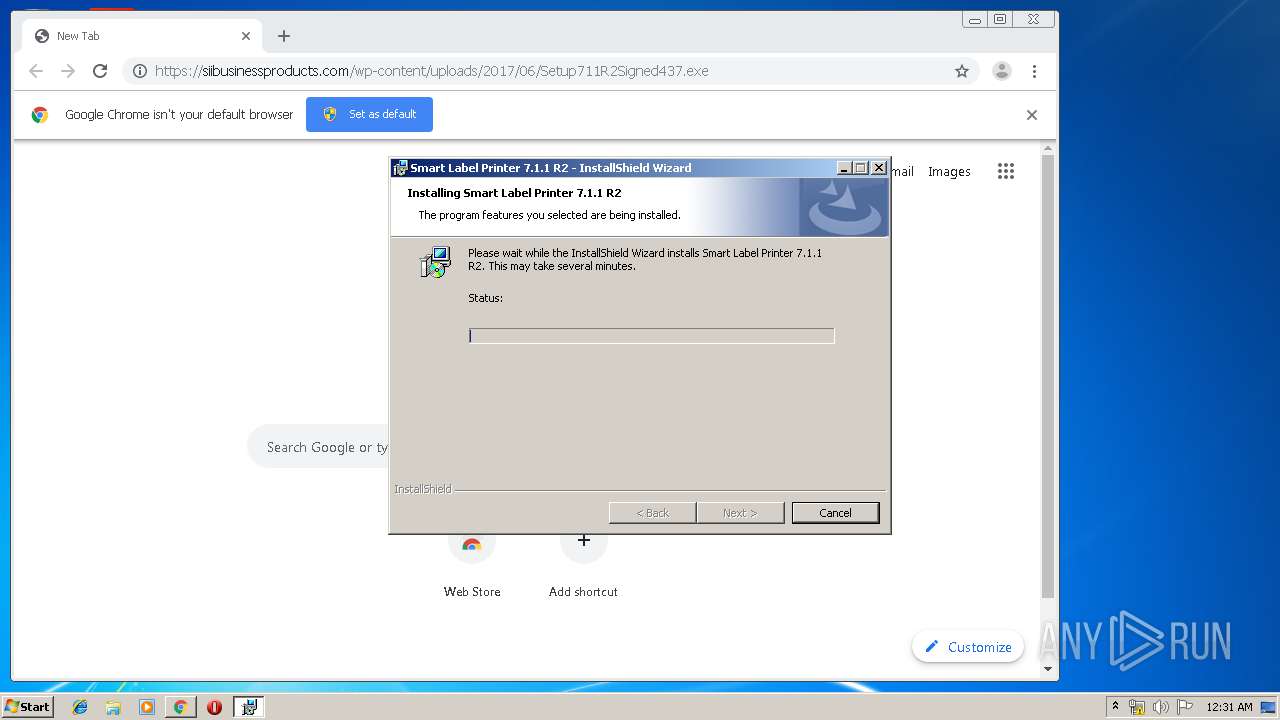Viewport: 1280px width, 720px height.
Task: Show hidden system tray icons
Action: click(x=1115, y=707)
